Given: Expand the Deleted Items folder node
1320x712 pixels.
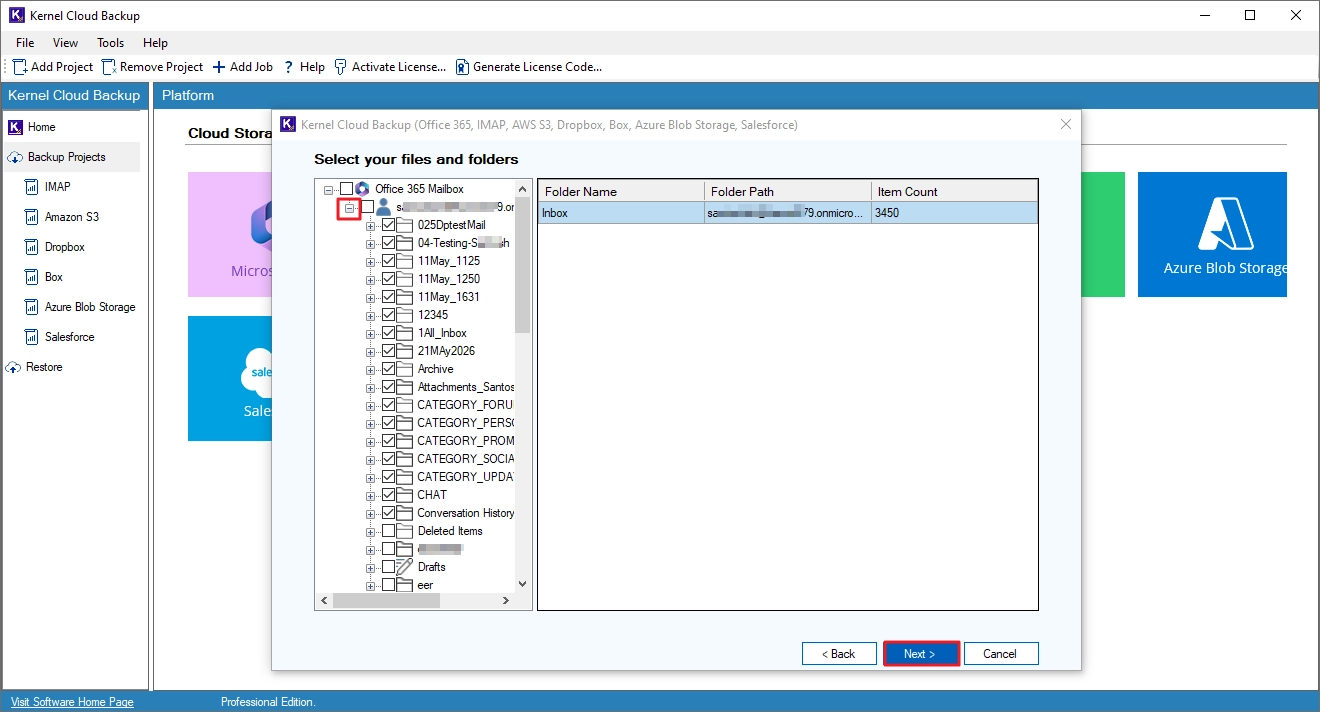Looking at the screenshot, I should pos(370,532).
